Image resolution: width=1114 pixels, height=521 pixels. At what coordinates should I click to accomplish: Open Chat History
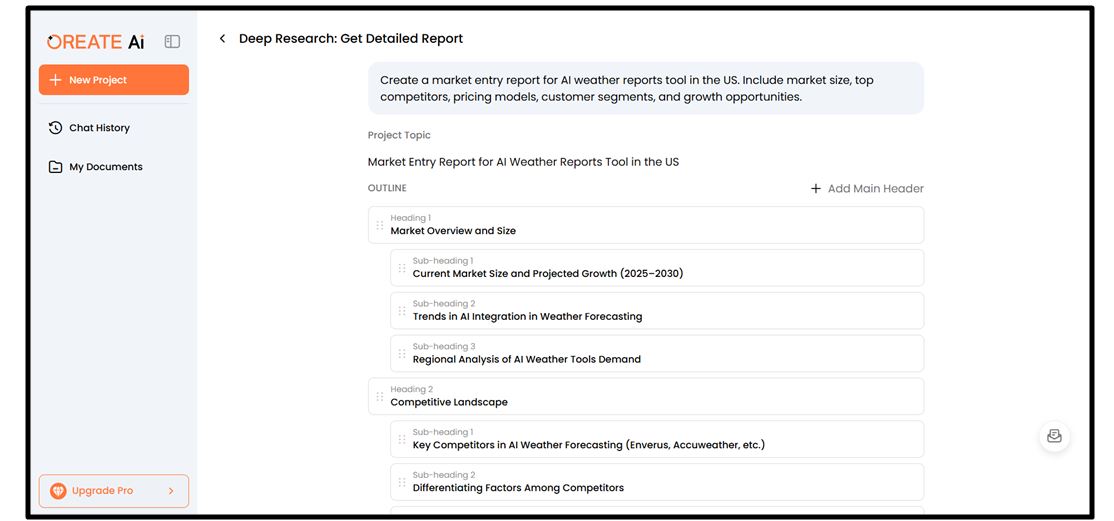pyautogui.click(x=99, y=128)
